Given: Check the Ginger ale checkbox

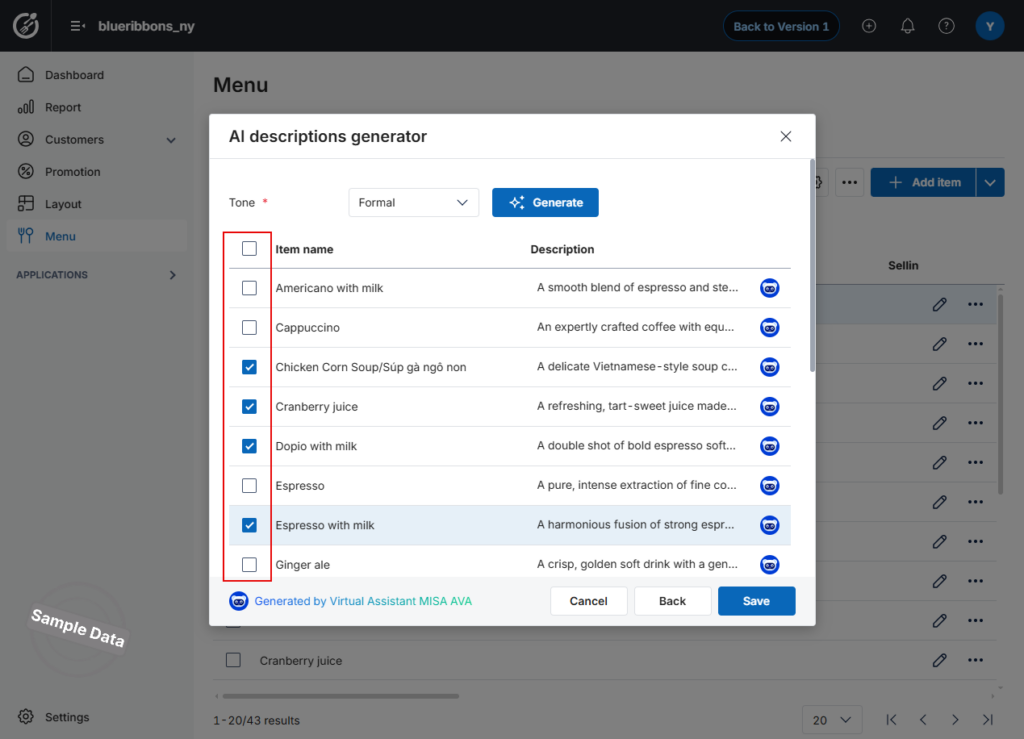Looking at the screenshot, I should [x=249, y=565].
